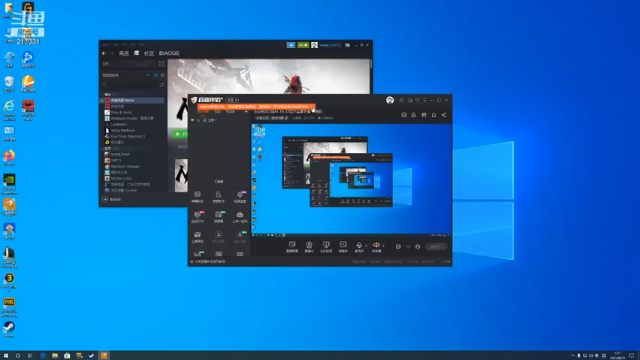Toggle the orange speaker in the streaming app
Screen dimensions: 640x360
(376, 247)
